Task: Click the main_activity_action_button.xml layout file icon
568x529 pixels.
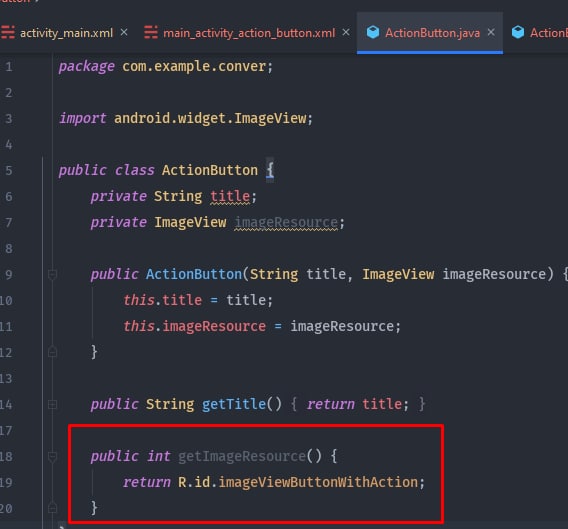Action: (151, 33)
